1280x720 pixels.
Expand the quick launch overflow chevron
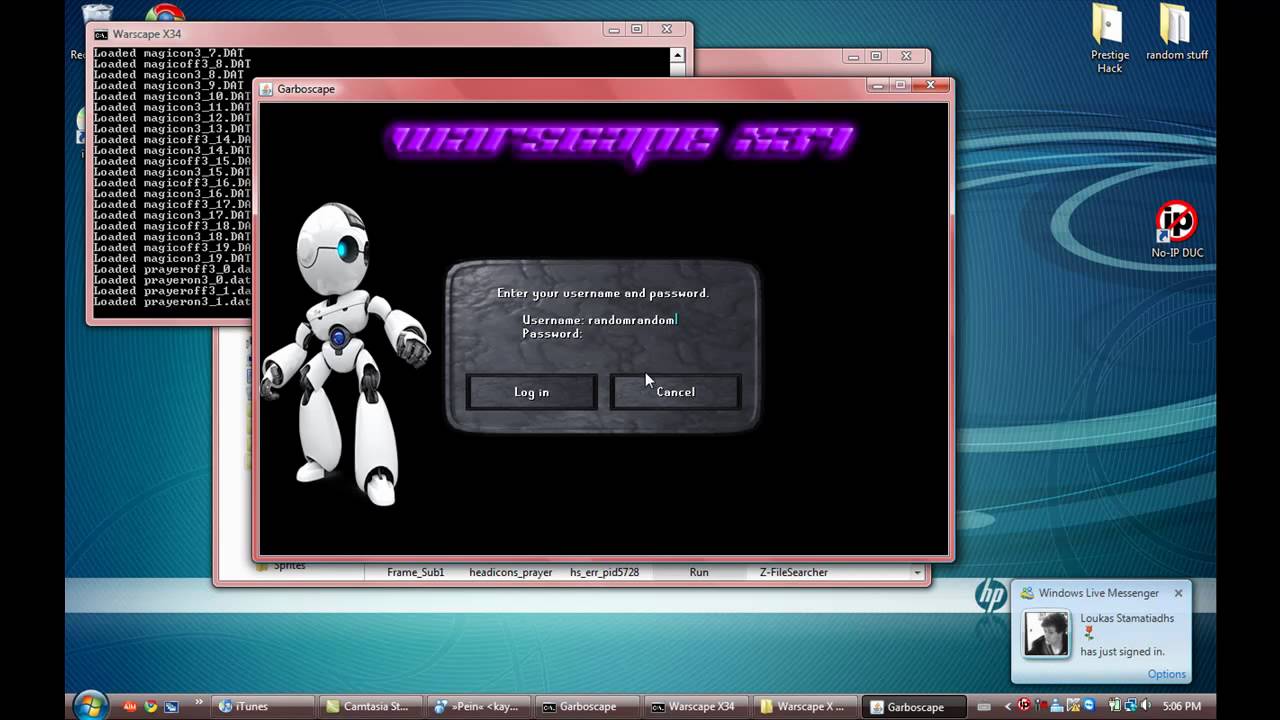[198, 702]
